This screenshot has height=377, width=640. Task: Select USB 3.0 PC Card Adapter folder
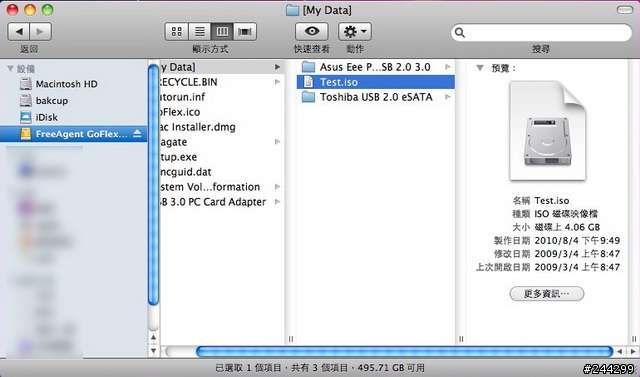pyautogui.click(x=222, y=202)
